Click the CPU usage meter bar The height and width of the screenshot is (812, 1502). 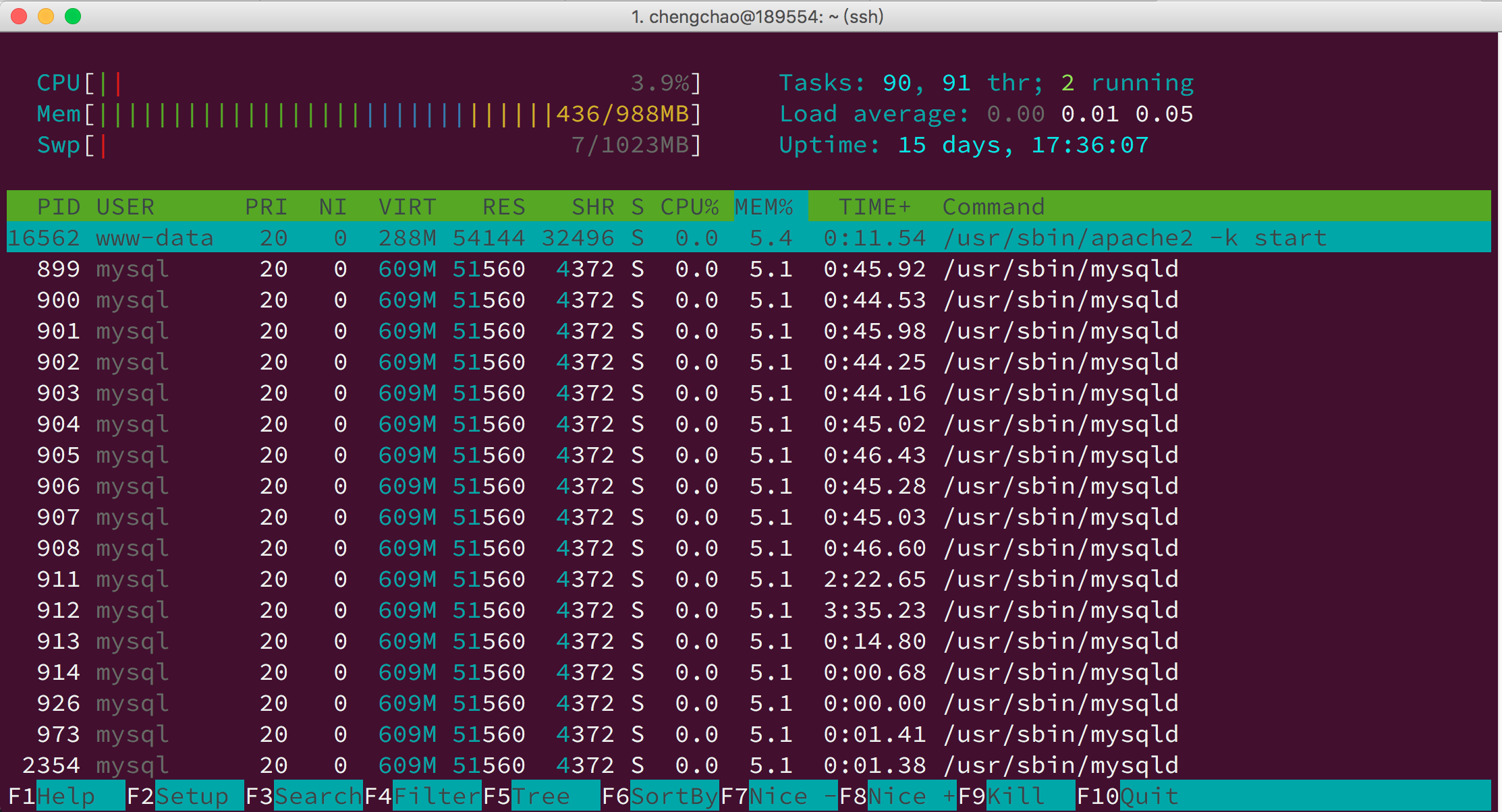369,83
